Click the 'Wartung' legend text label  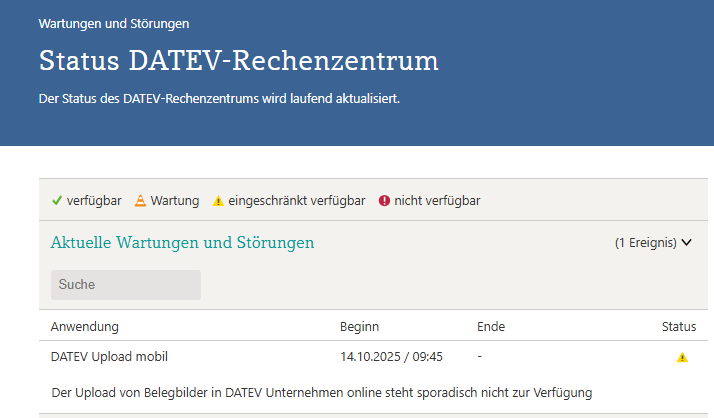click(x=175, y=200)
